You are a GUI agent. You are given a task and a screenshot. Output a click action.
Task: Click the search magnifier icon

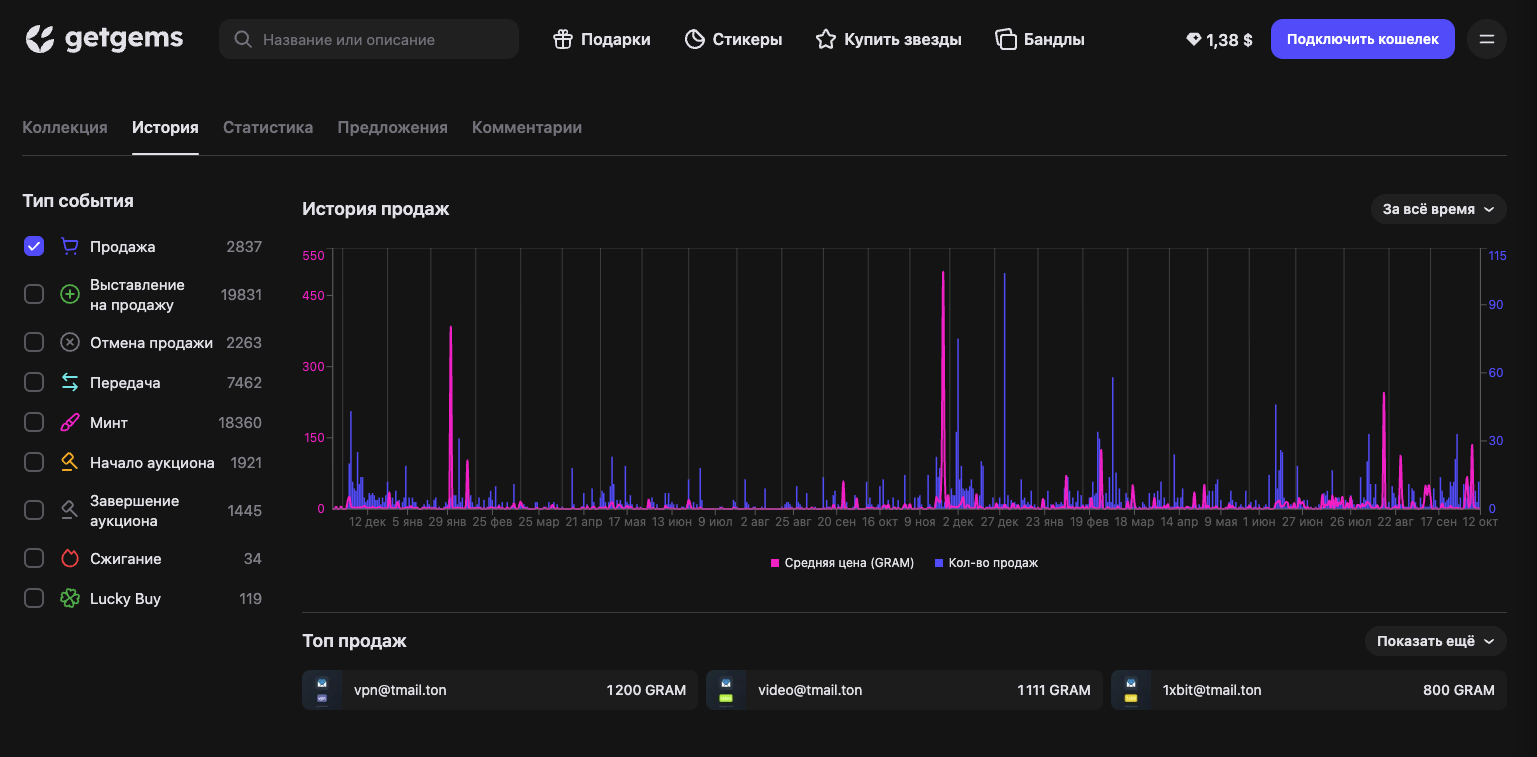[x=242, y=40]
